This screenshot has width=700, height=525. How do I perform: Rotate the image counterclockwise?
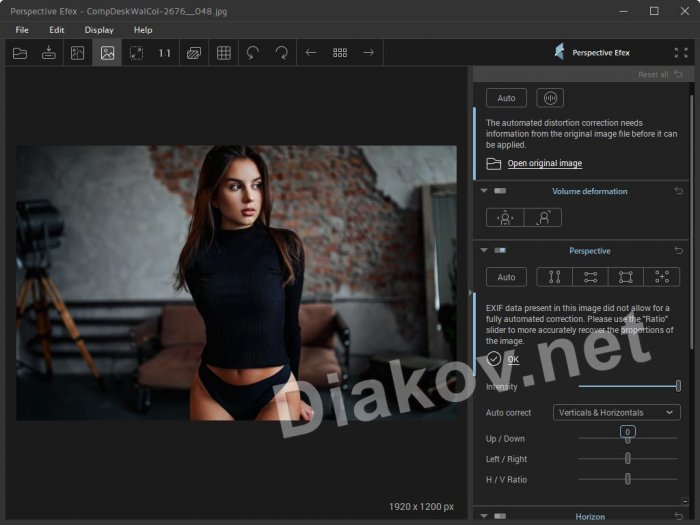253,53
